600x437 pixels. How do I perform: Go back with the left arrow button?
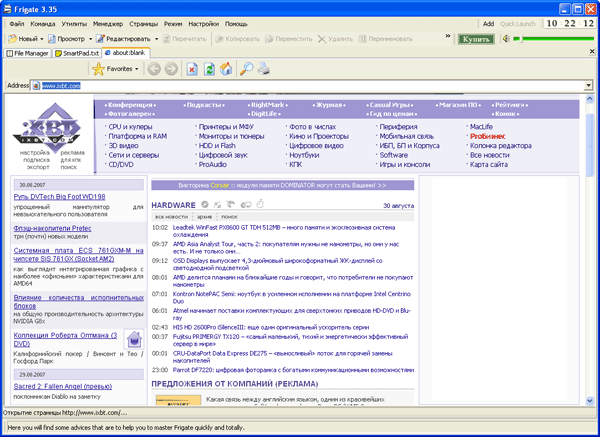[154, 69]
